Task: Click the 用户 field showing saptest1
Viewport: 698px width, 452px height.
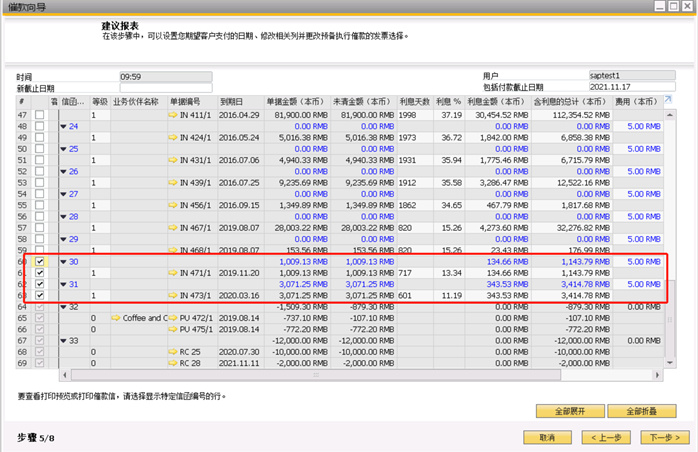Action: pos(632,75)
